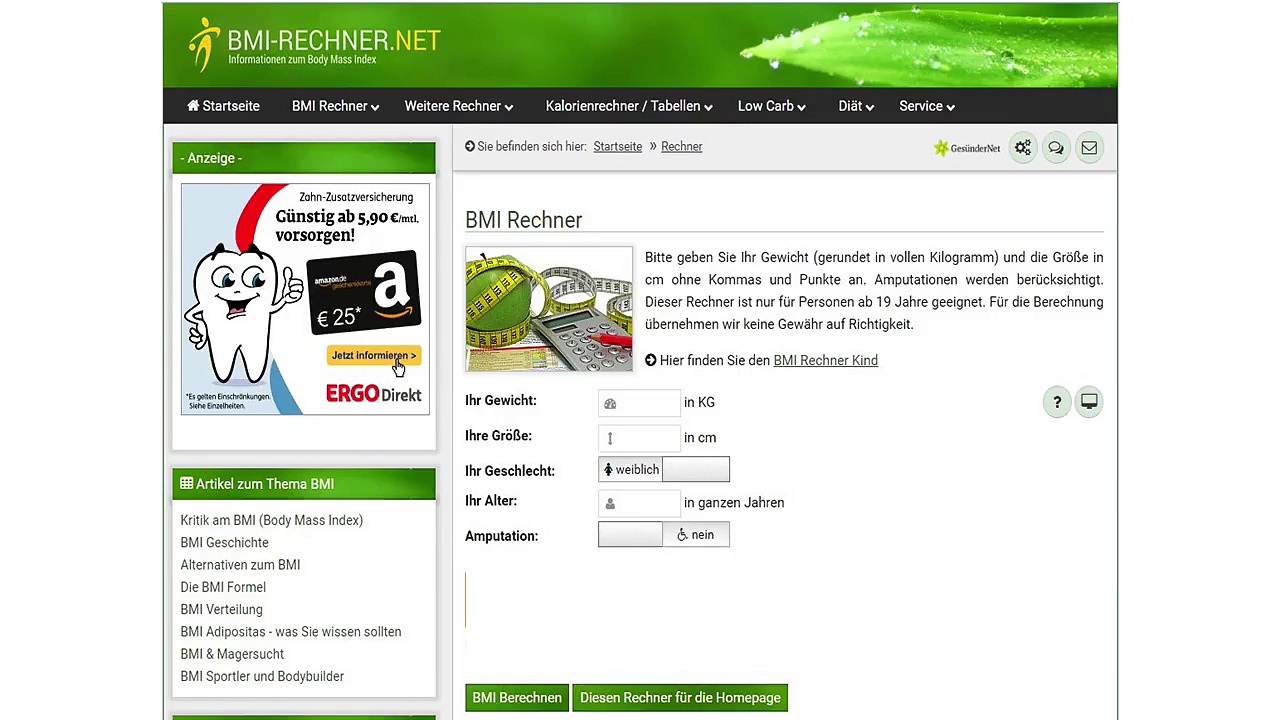Click the settings gears icon in breadcrumb bar
This screenshot has width=1280, height=720.
click(1022, 148)
